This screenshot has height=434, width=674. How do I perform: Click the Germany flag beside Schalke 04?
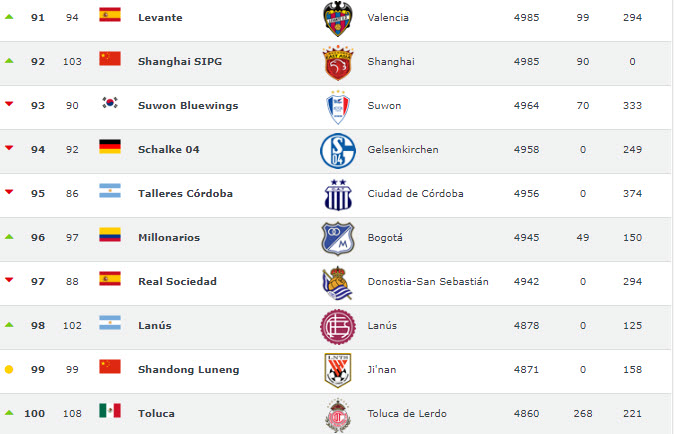110,147
